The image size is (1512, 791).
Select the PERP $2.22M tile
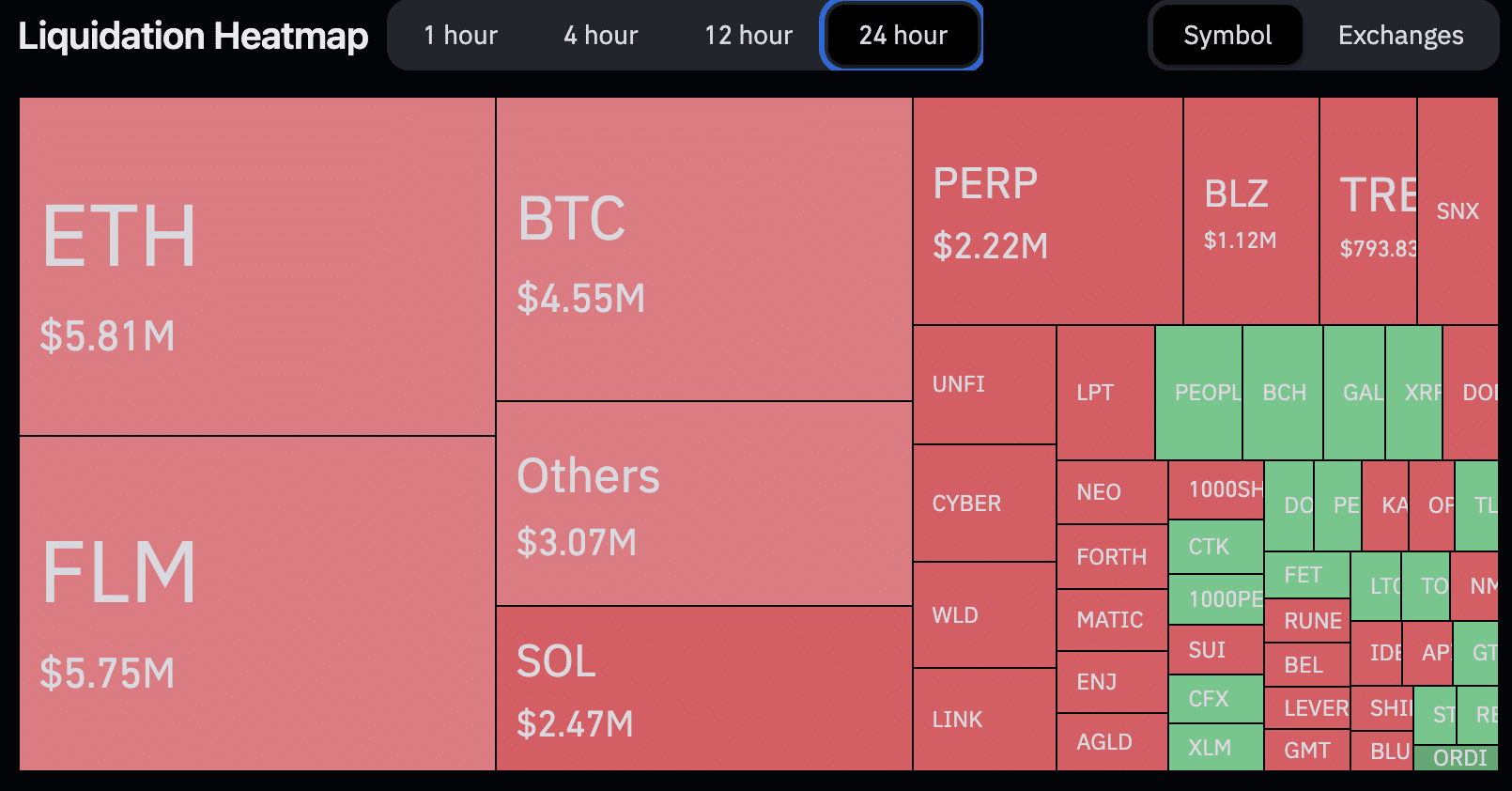1047,211
